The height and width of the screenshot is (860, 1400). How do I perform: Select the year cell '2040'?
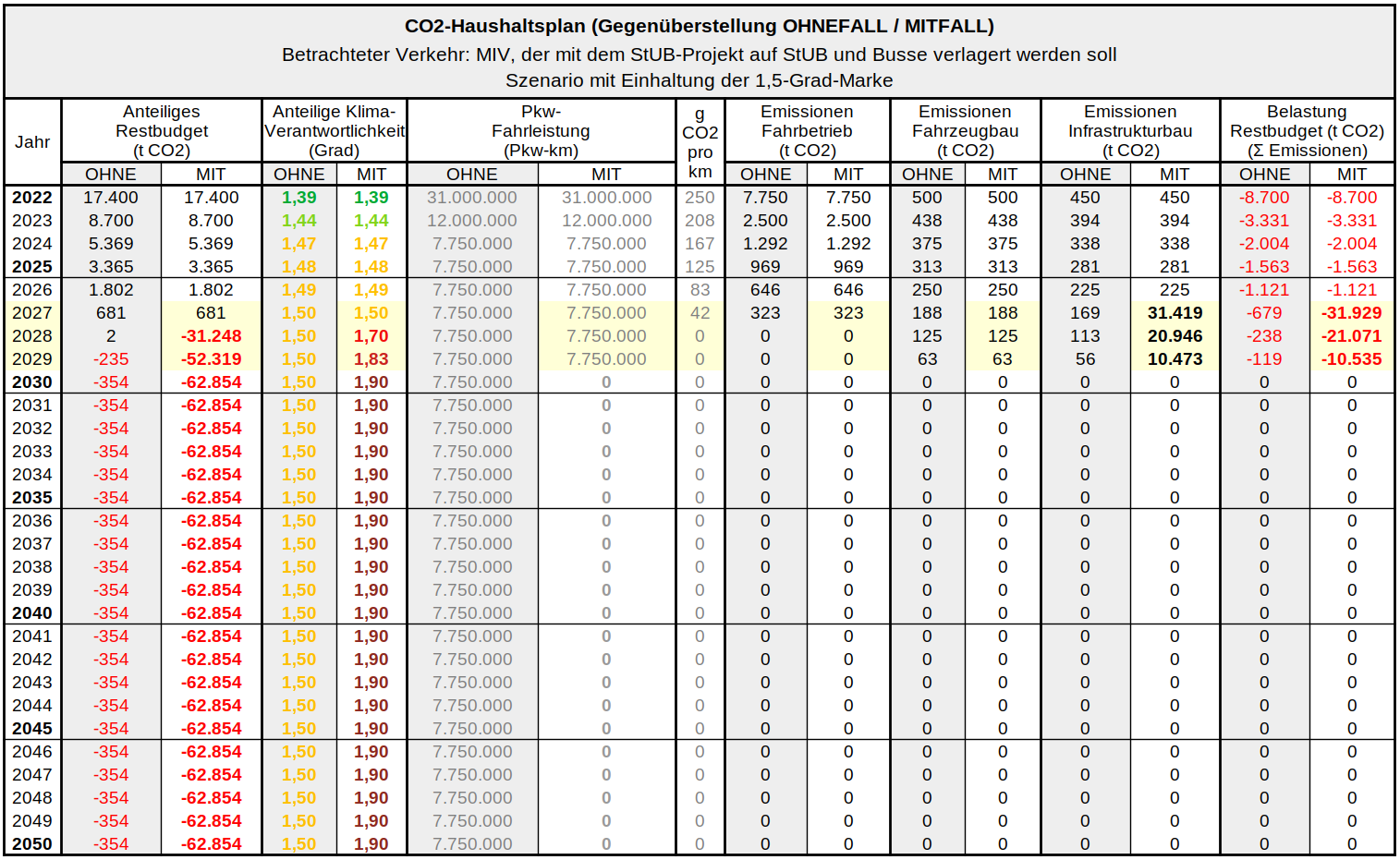pos(32,613)
